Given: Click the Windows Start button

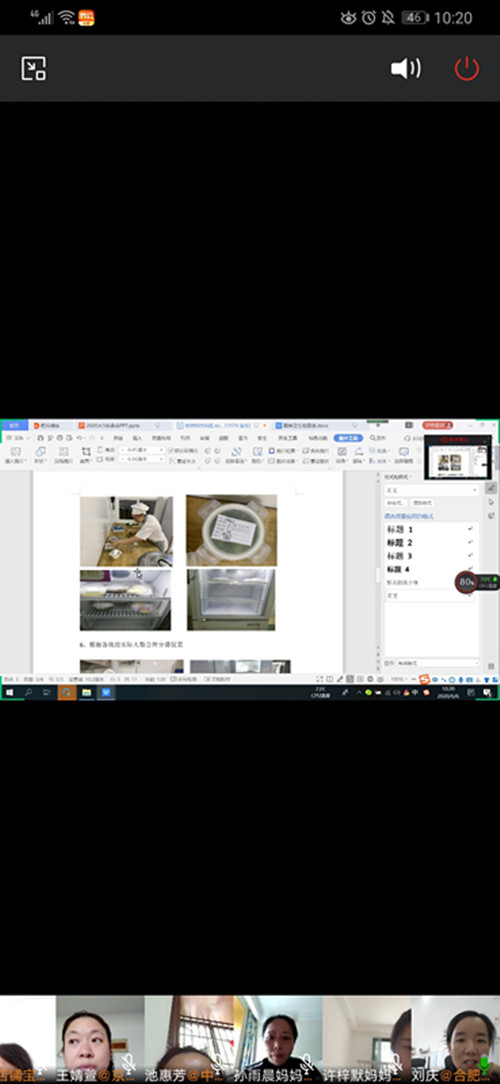Looking at the screenshot, I should (x=10, y=692).
